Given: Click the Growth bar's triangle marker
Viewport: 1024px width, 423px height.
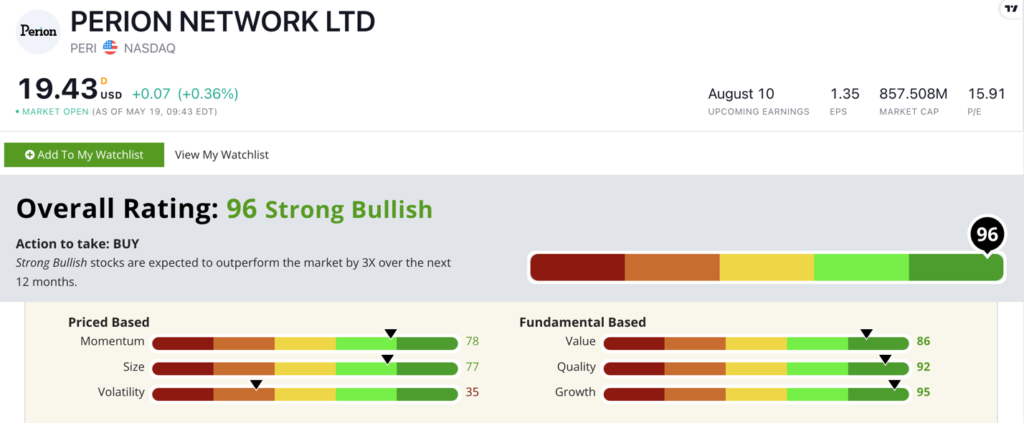Looking at the screenshot, I should (894, 384).
